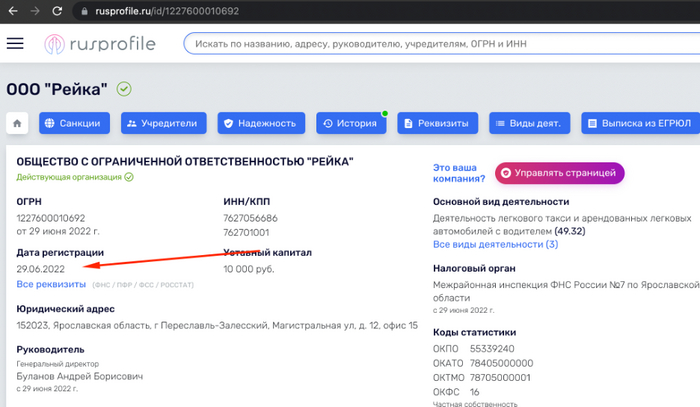This screenshot has height=407, width=700.
Task: Focus the company search field
Action: coord(442,44)
